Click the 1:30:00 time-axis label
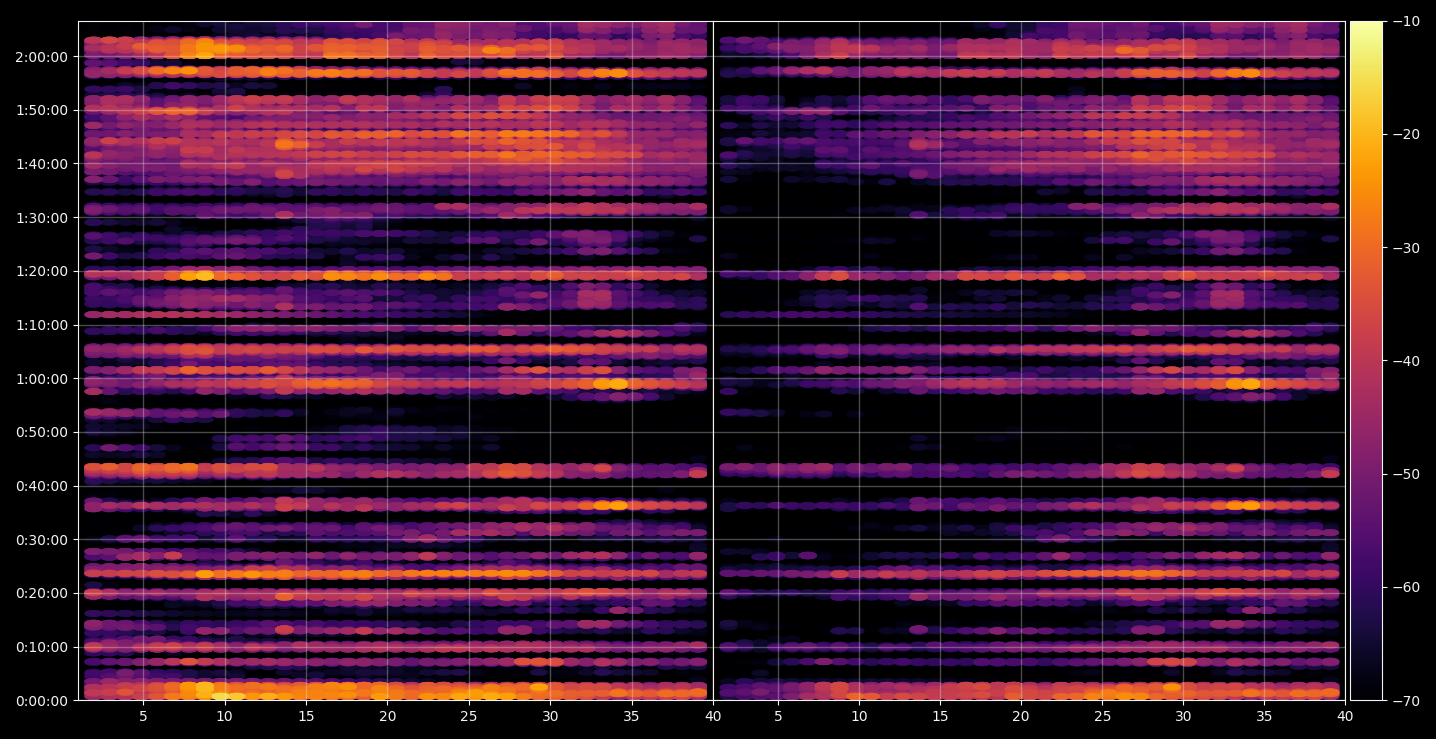This screenshot has width=1436, height=739. point(41,218)
